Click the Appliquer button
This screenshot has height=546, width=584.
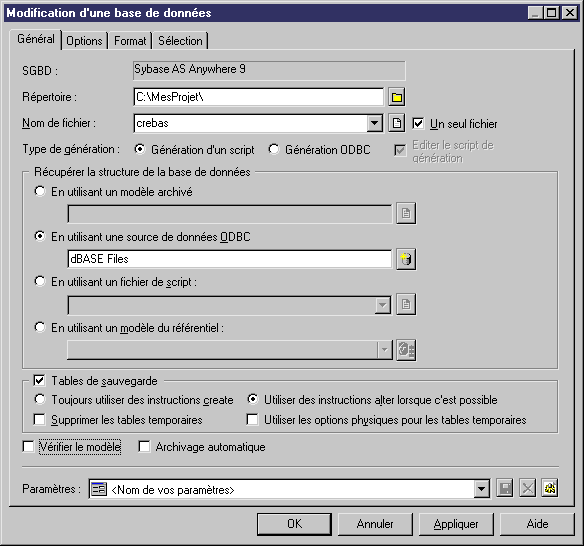tap(456, 524)
